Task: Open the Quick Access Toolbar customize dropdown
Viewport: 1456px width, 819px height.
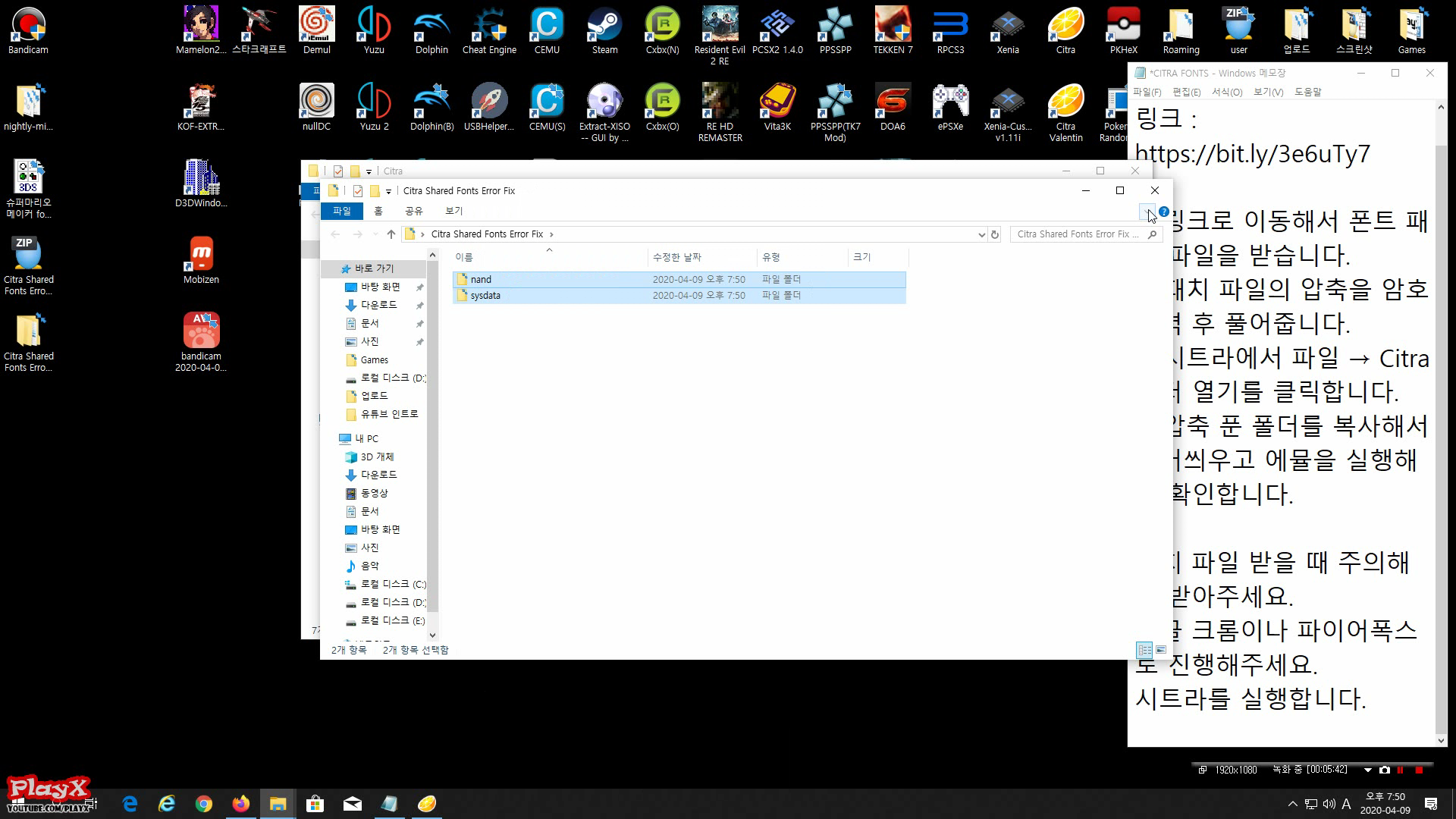Action: (x=388, y=191)
